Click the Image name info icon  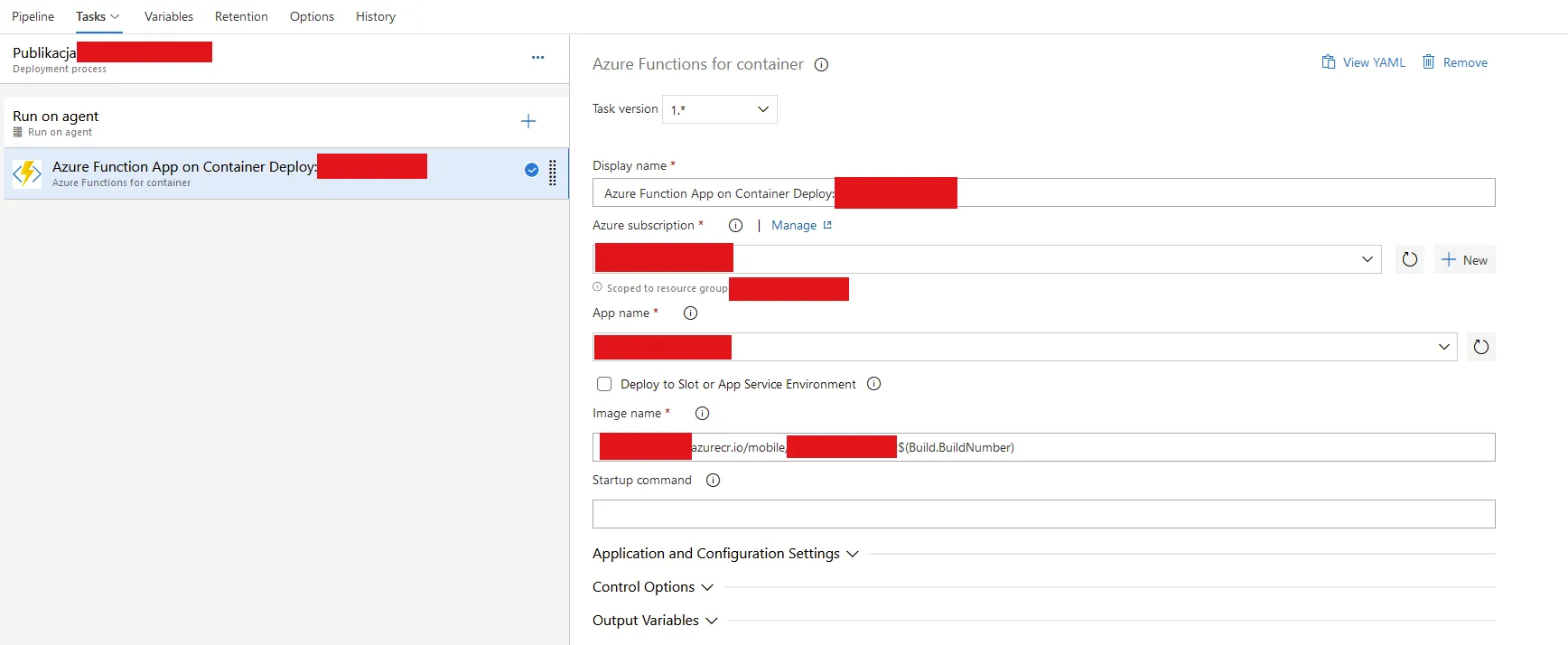click(x=702, y=414)
